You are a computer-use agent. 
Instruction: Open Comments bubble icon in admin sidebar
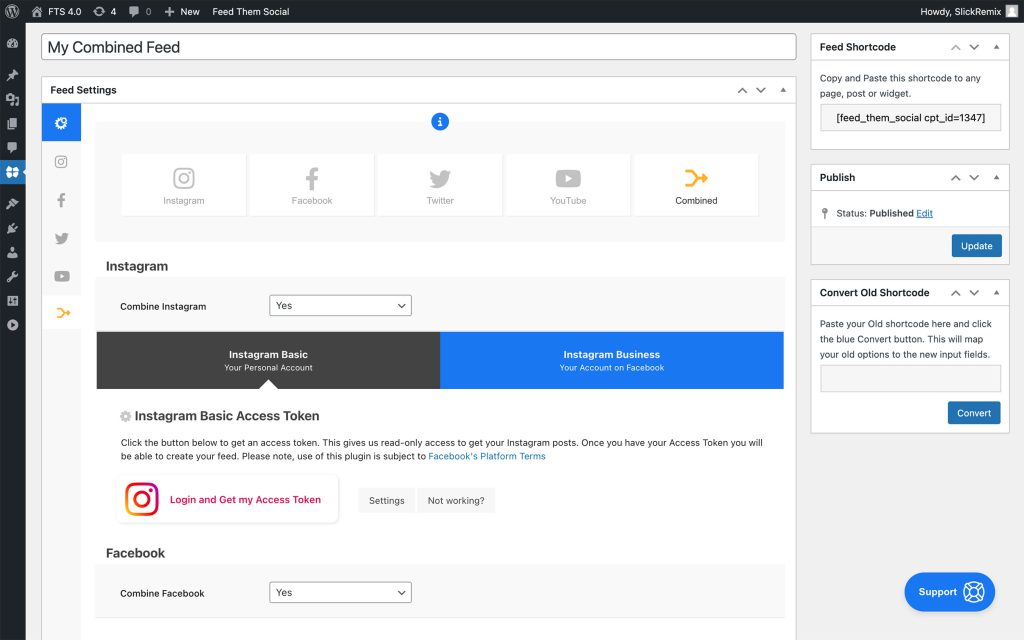click(12, 148)
